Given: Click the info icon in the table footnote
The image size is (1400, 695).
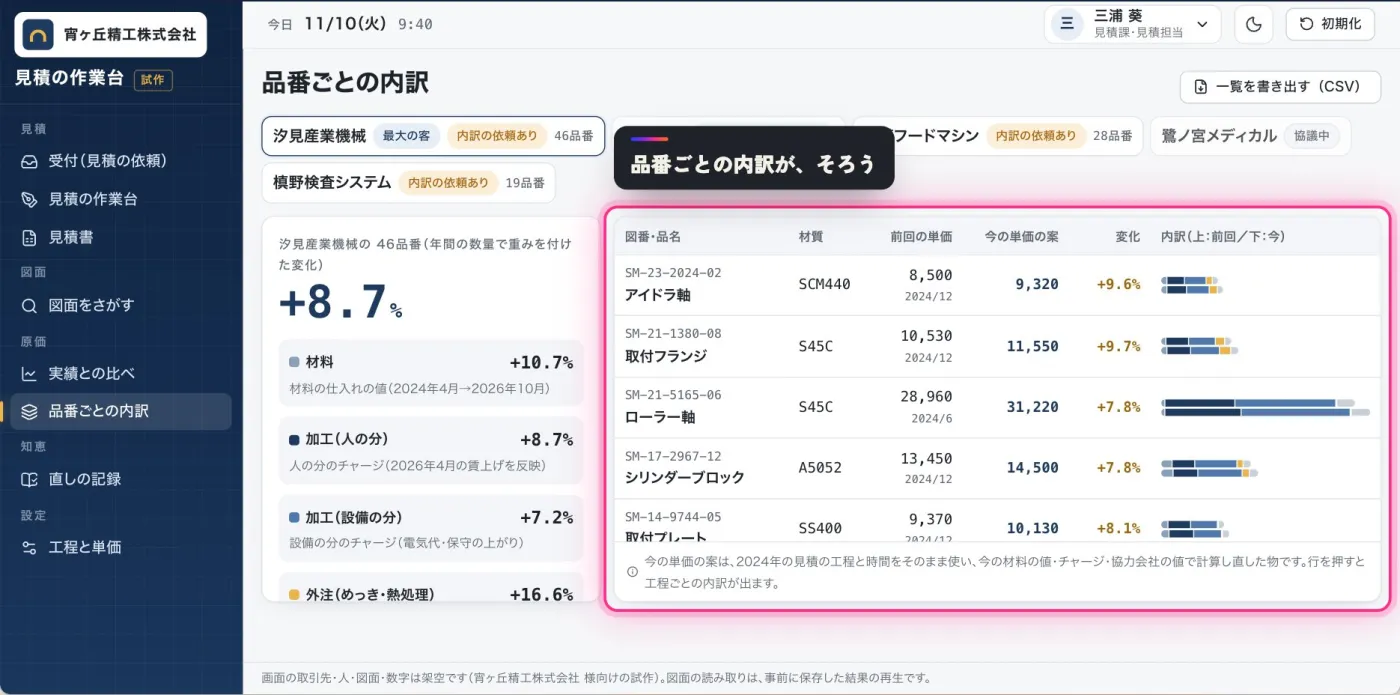Looking at the screenshot, I should click(x=632, y=572).
